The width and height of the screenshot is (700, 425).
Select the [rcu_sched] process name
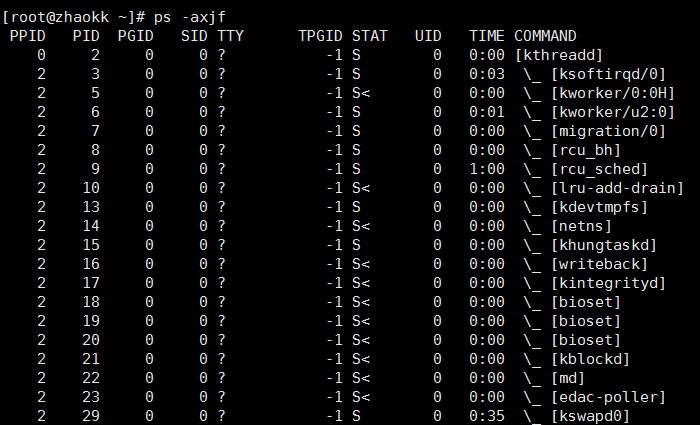[x=600, y=169]
